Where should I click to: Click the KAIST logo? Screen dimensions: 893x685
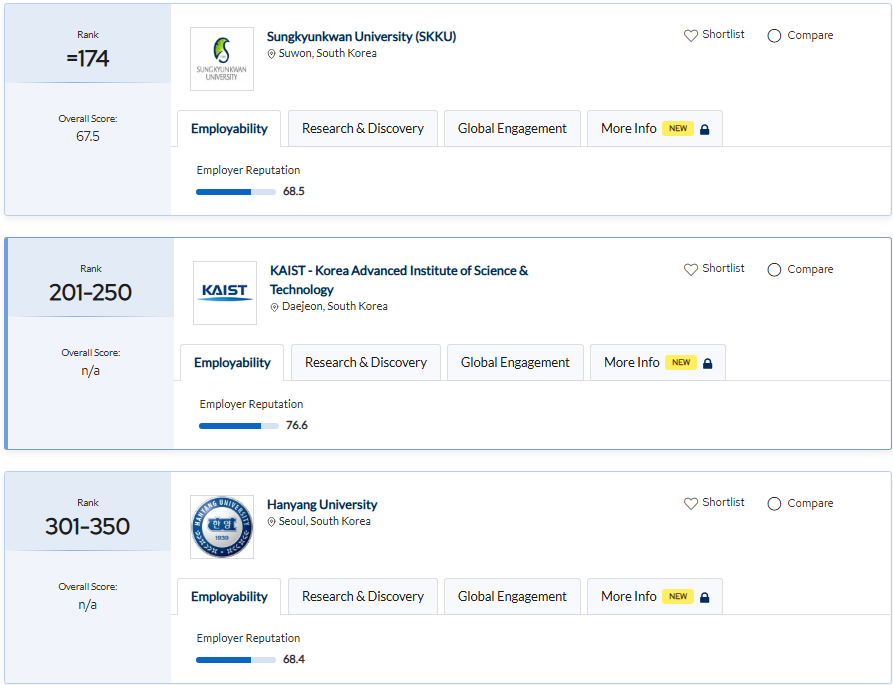[x=225, y=293]
